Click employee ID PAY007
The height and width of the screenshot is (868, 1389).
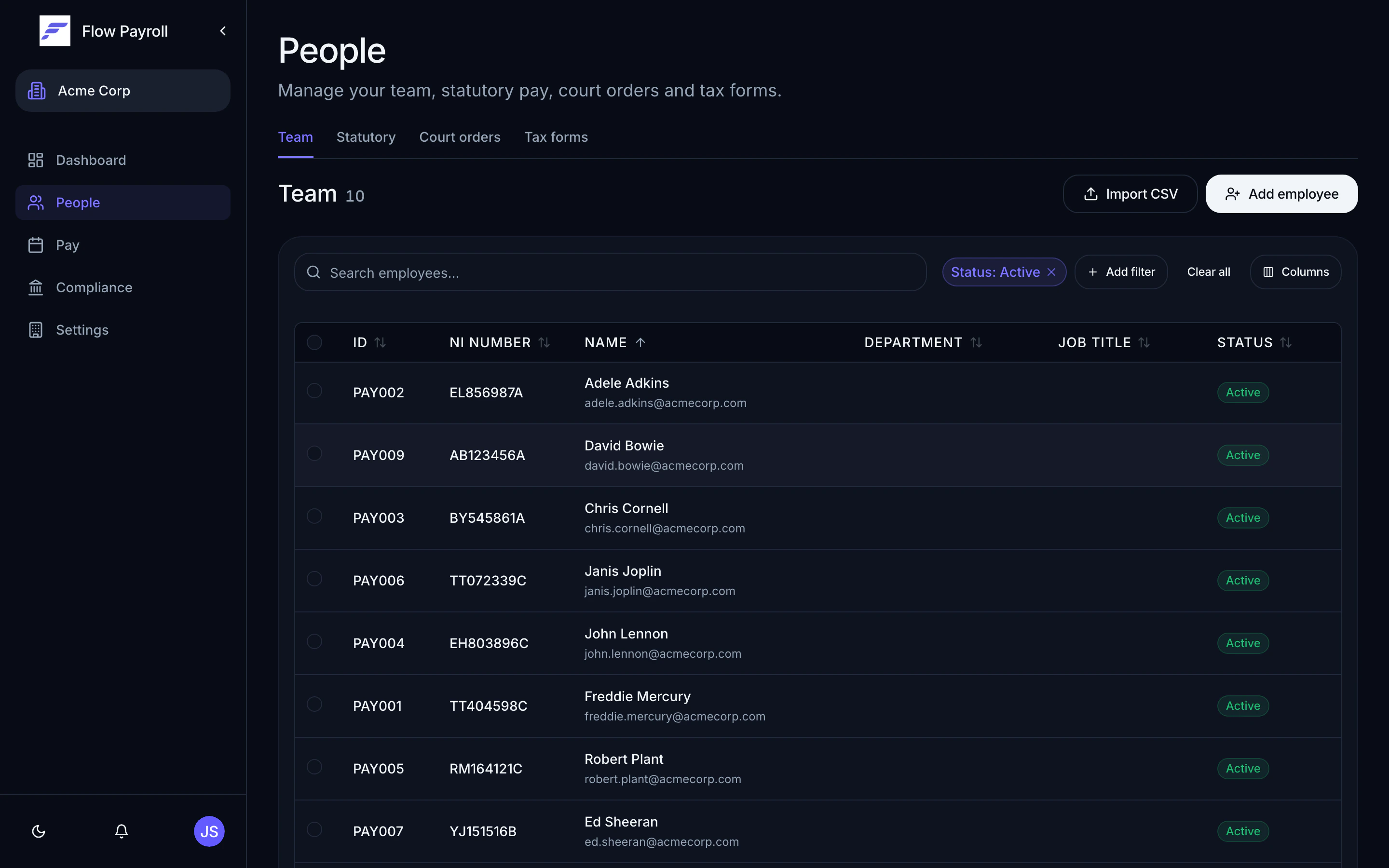tap(378, 831)
